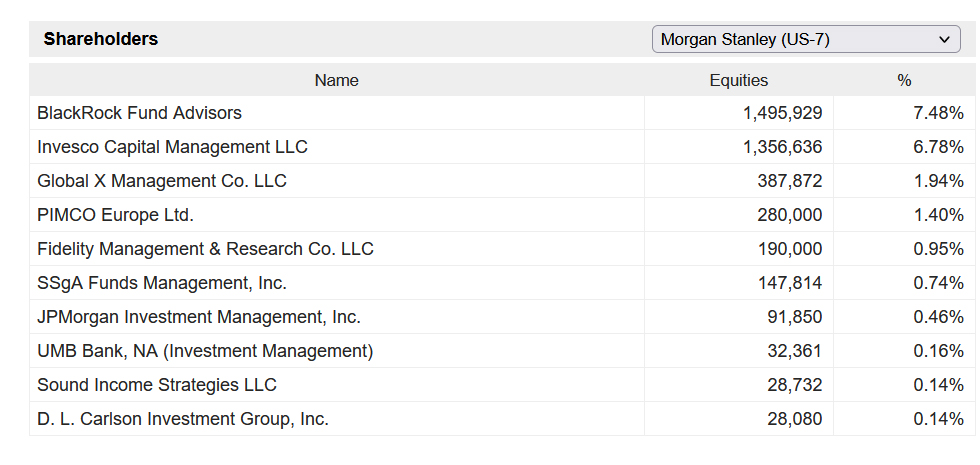Click BlackRock's 1,495,929 equities value
The width and height of the screenshot is (980, 465).
point(782,113)
